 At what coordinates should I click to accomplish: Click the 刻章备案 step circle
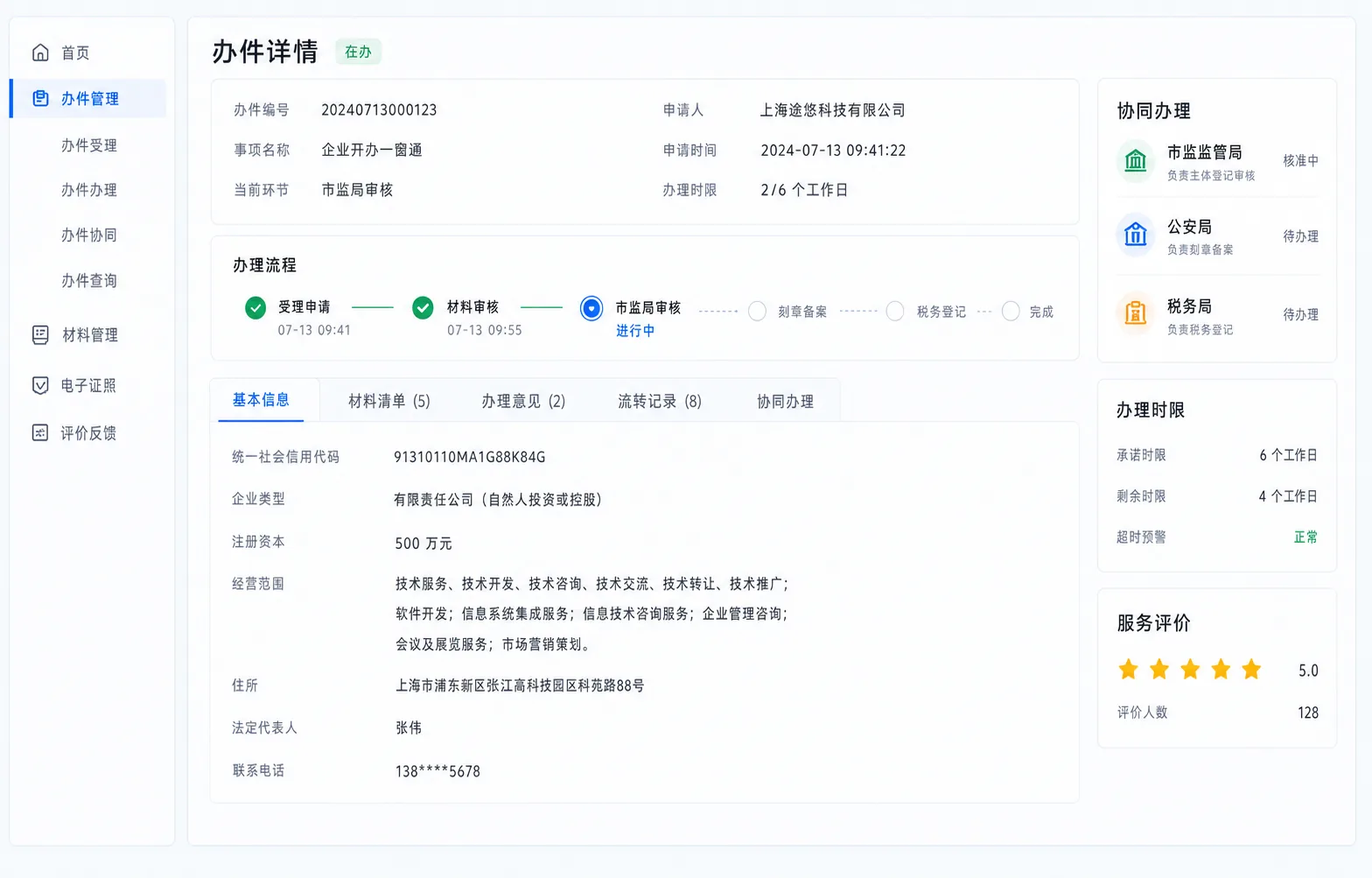click(x=758, y=312)
